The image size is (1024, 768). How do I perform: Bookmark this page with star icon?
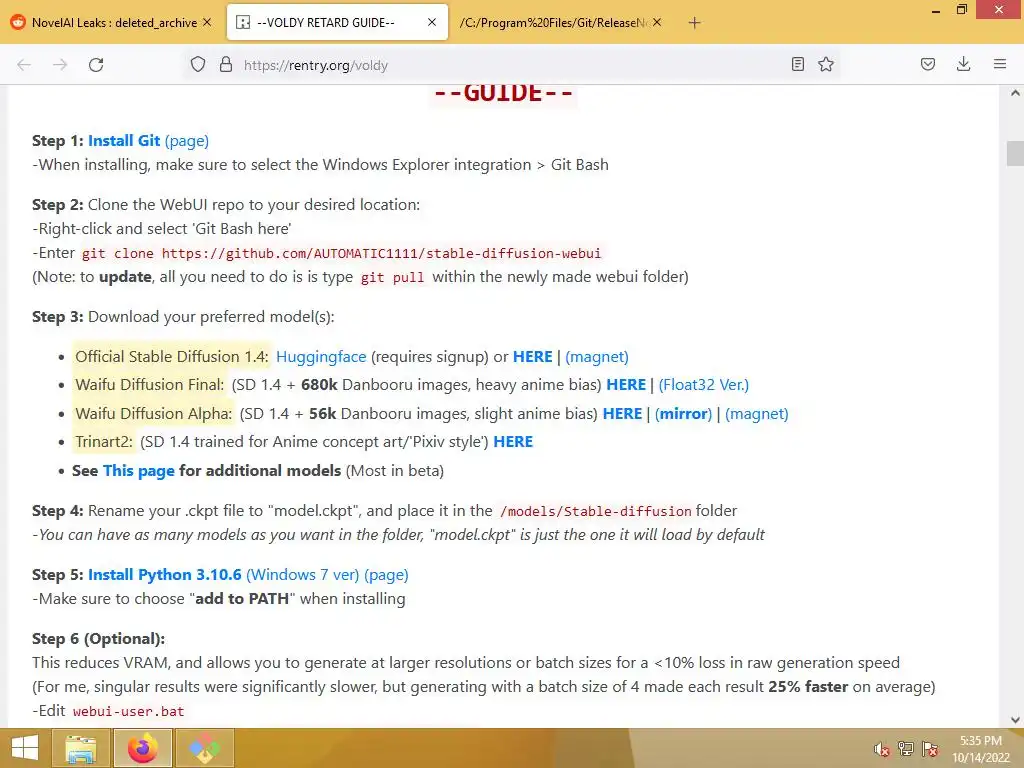tap(826, 64)
